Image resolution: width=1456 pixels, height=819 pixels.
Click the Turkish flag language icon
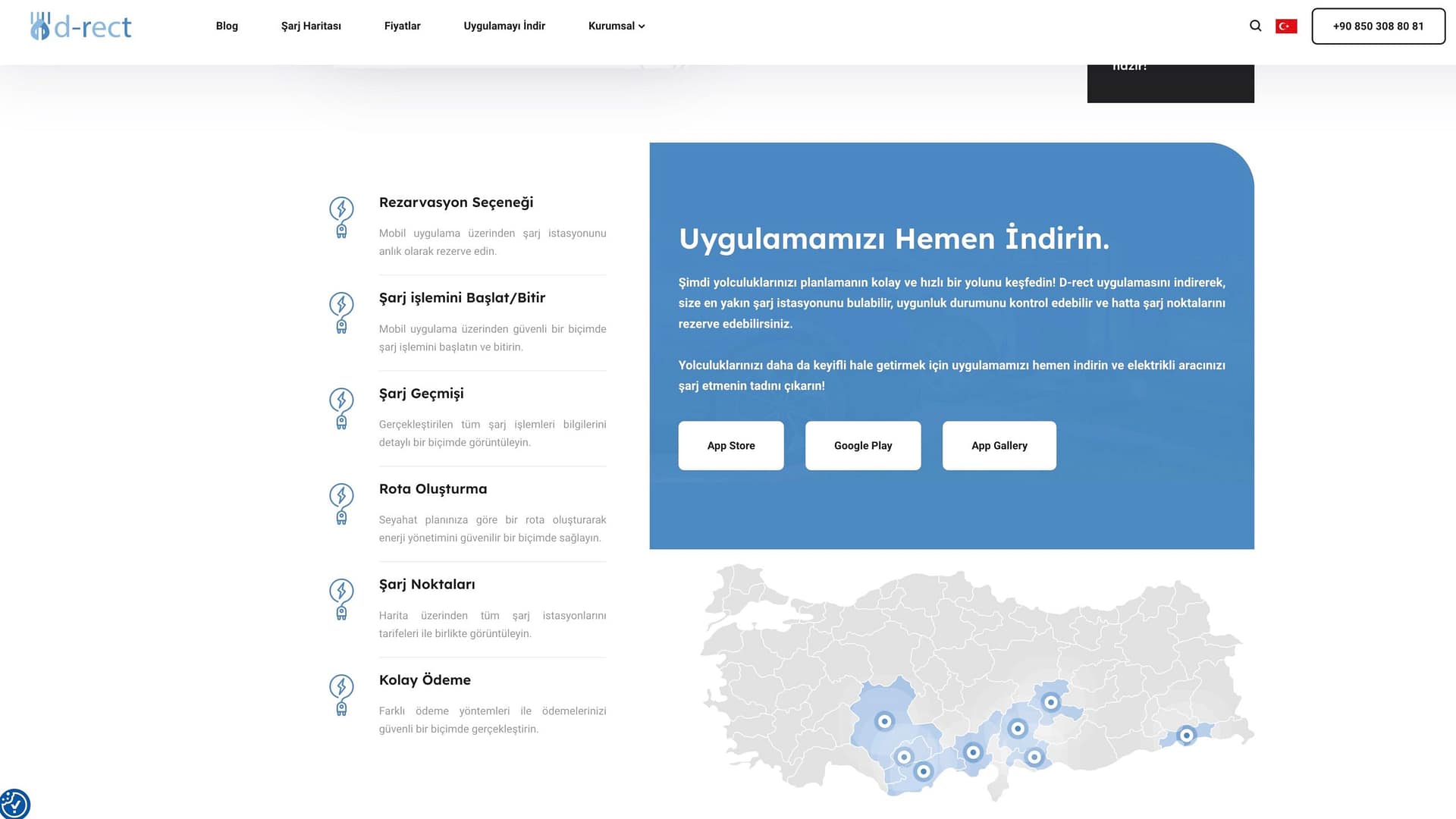coord(1286,27)
